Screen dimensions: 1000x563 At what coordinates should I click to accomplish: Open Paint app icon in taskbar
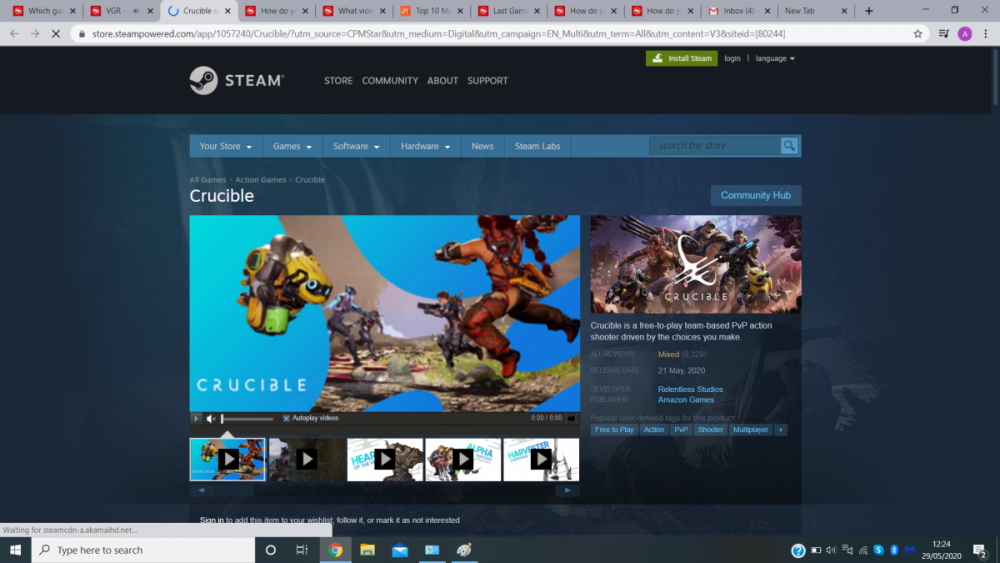coord(464,550)
